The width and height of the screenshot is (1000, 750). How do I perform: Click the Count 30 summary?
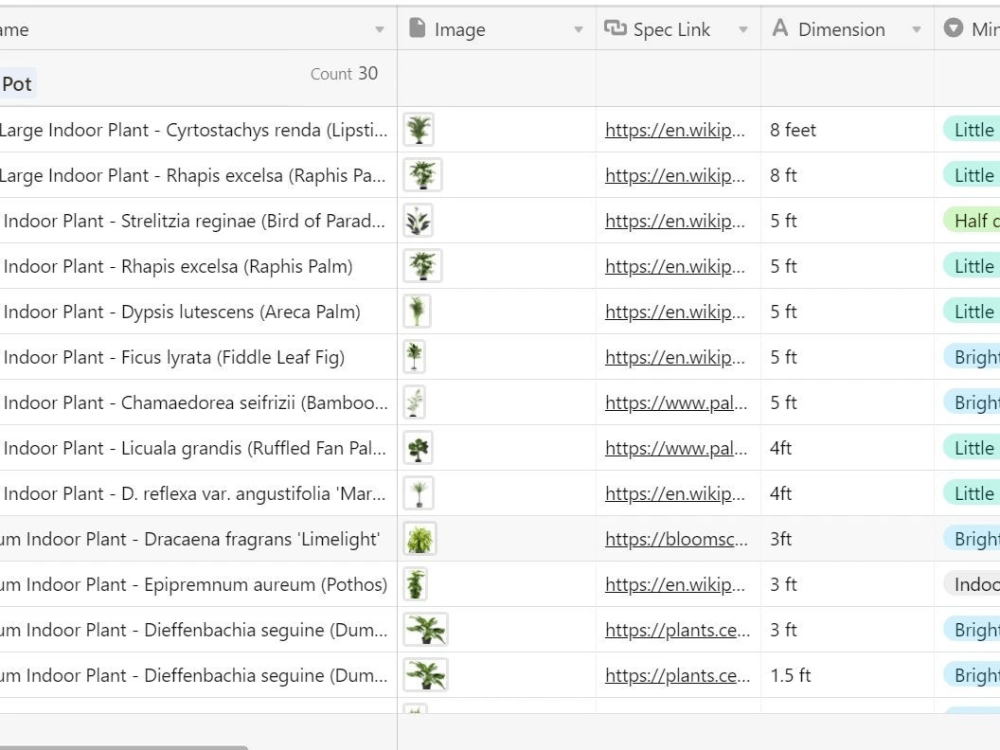coord(344,73)
